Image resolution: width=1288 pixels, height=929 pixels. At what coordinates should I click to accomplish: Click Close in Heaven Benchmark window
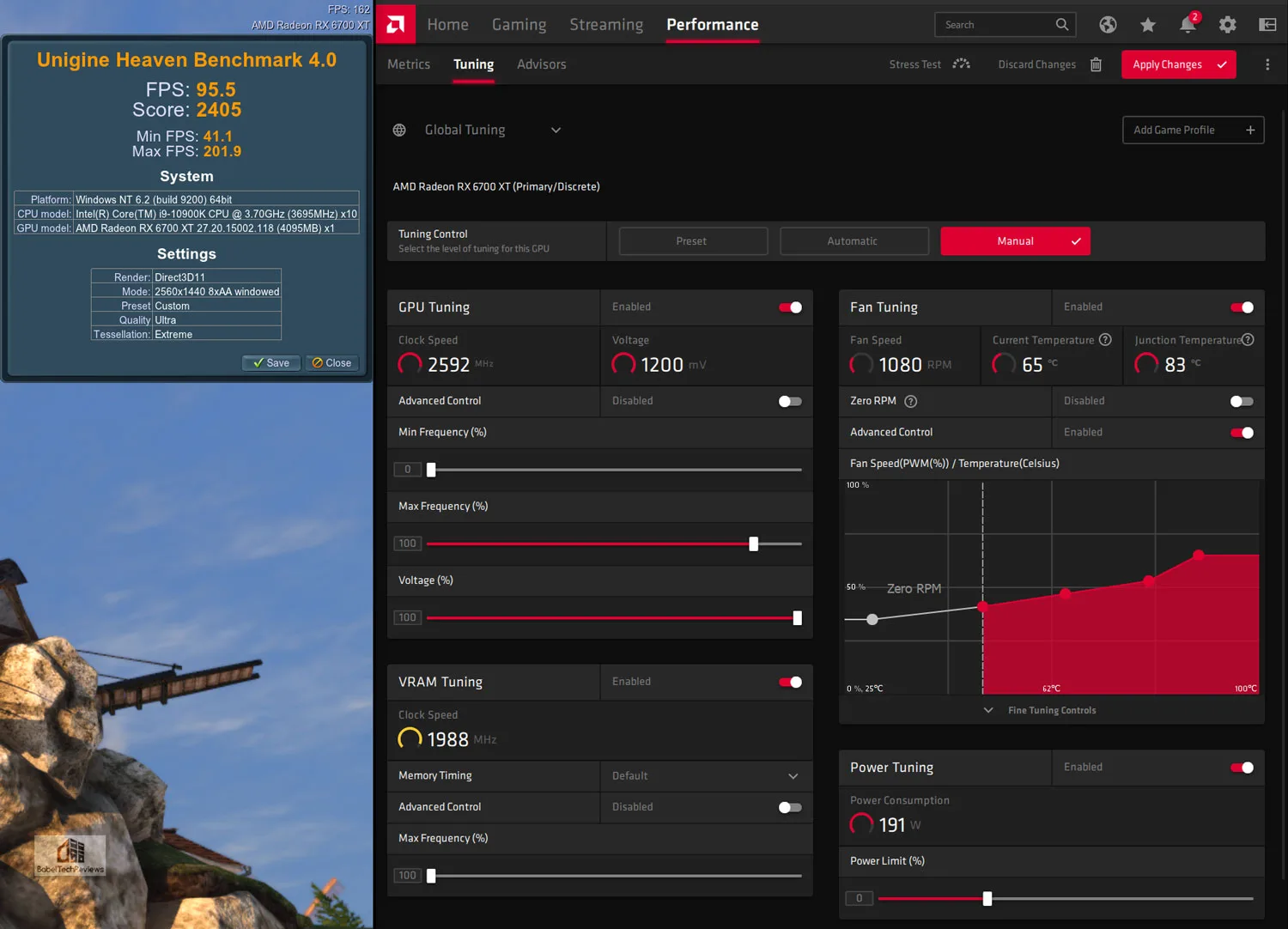pos(331,363)
